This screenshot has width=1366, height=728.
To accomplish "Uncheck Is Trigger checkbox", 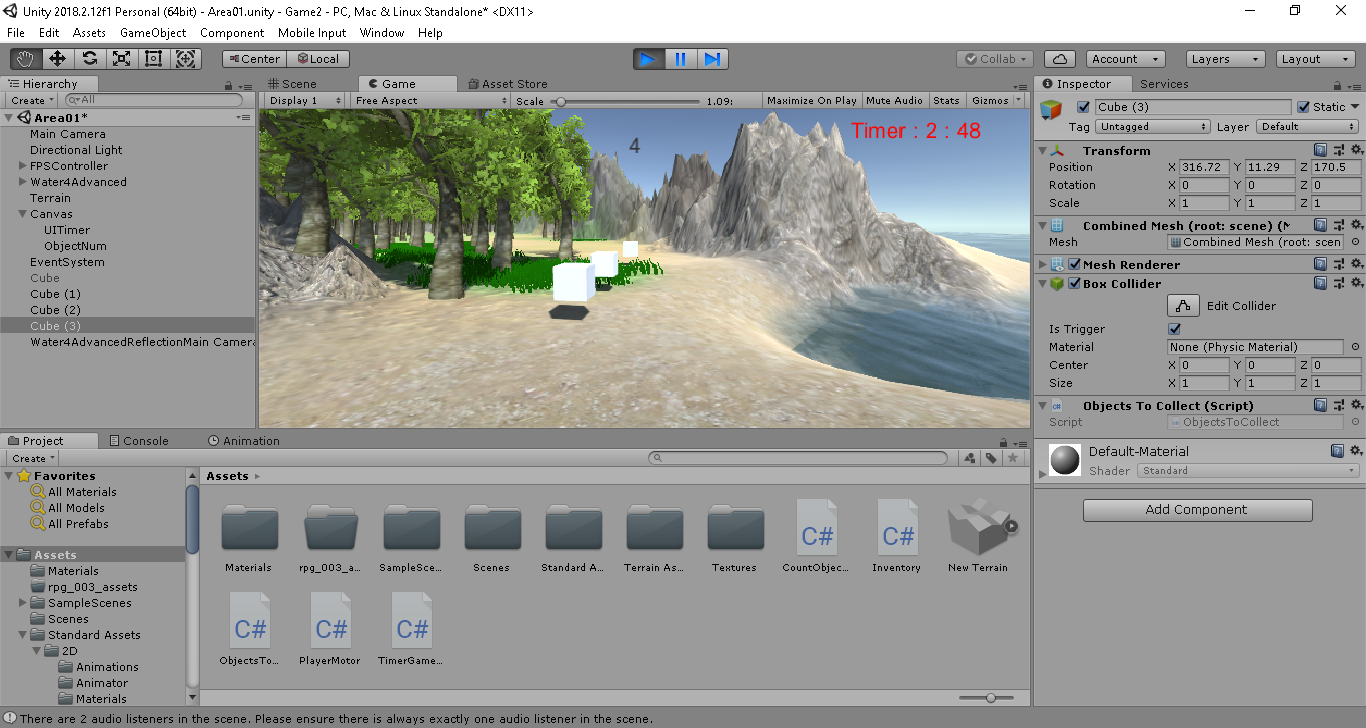I will 1174,329.
